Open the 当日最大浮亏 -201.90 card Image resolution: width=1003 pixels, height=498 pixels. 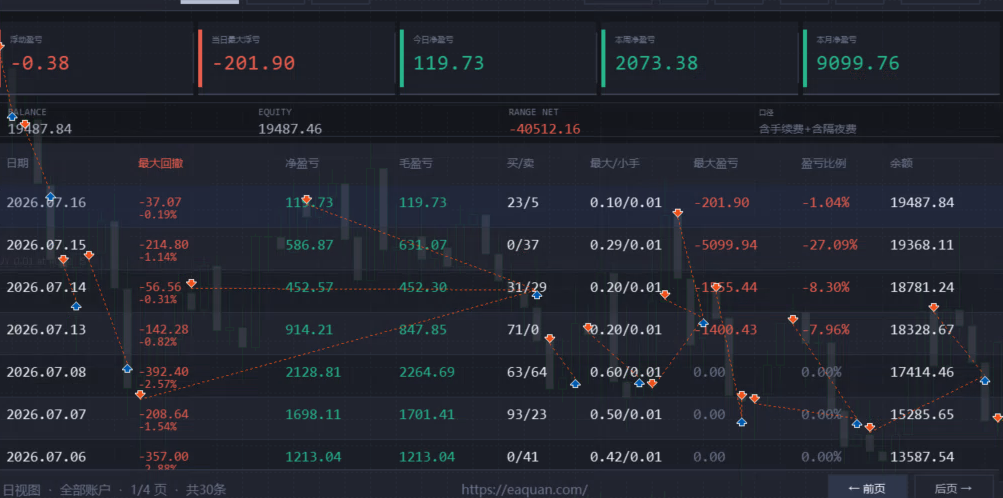pyautogui.click(x=296, y=58)
